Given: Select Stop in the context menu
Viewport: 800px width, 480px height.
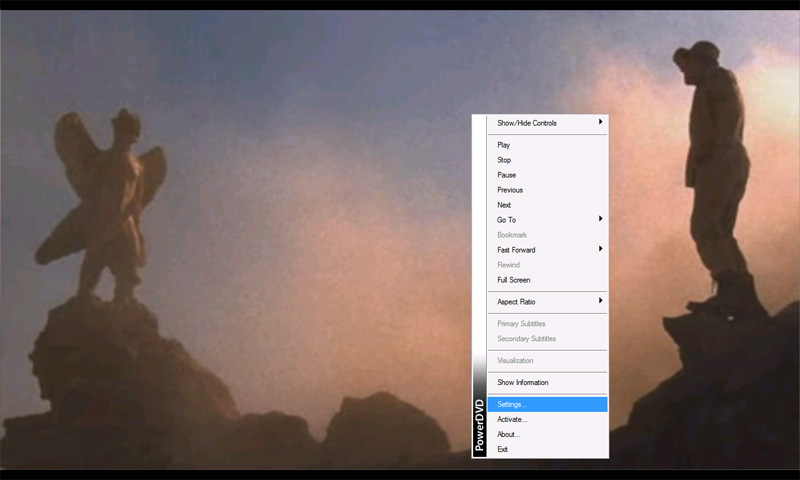Looking at the screenshot, I should point(547,160).
